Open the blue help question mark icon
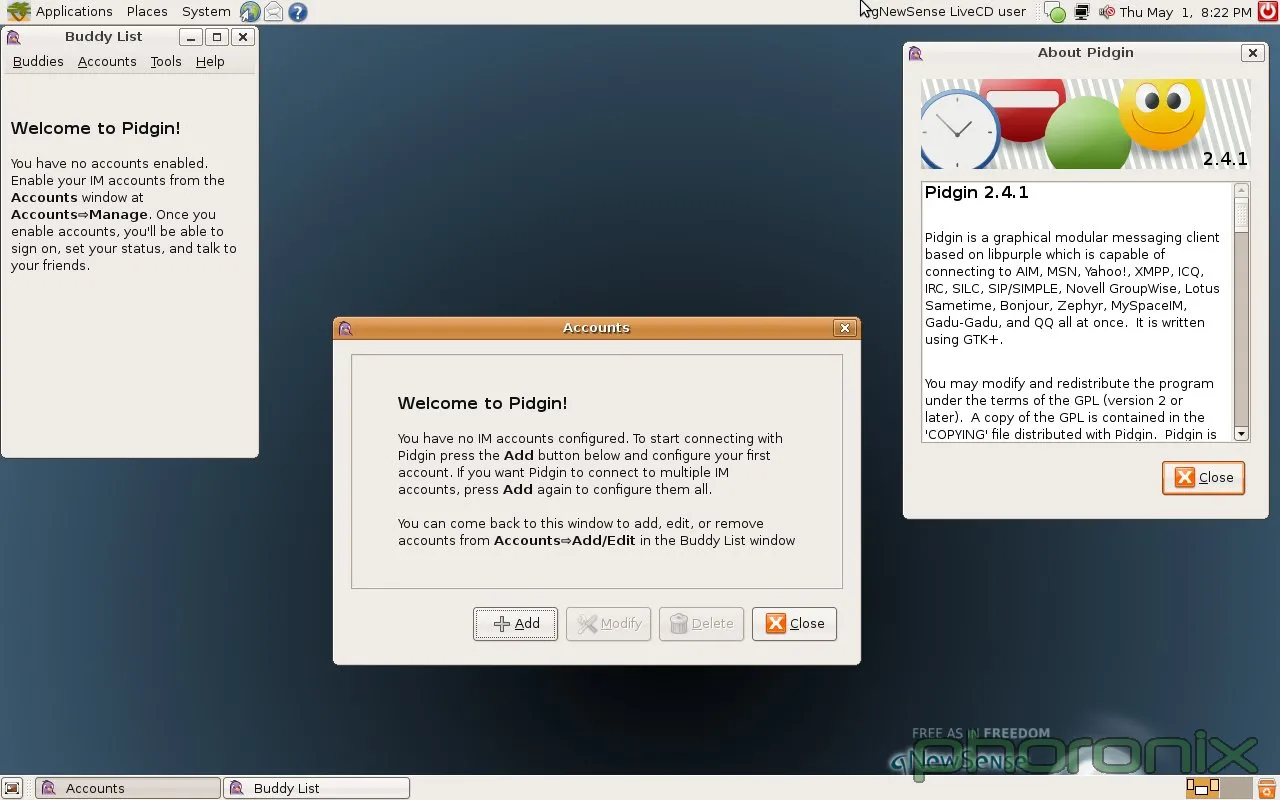 (x=297, y=12)
